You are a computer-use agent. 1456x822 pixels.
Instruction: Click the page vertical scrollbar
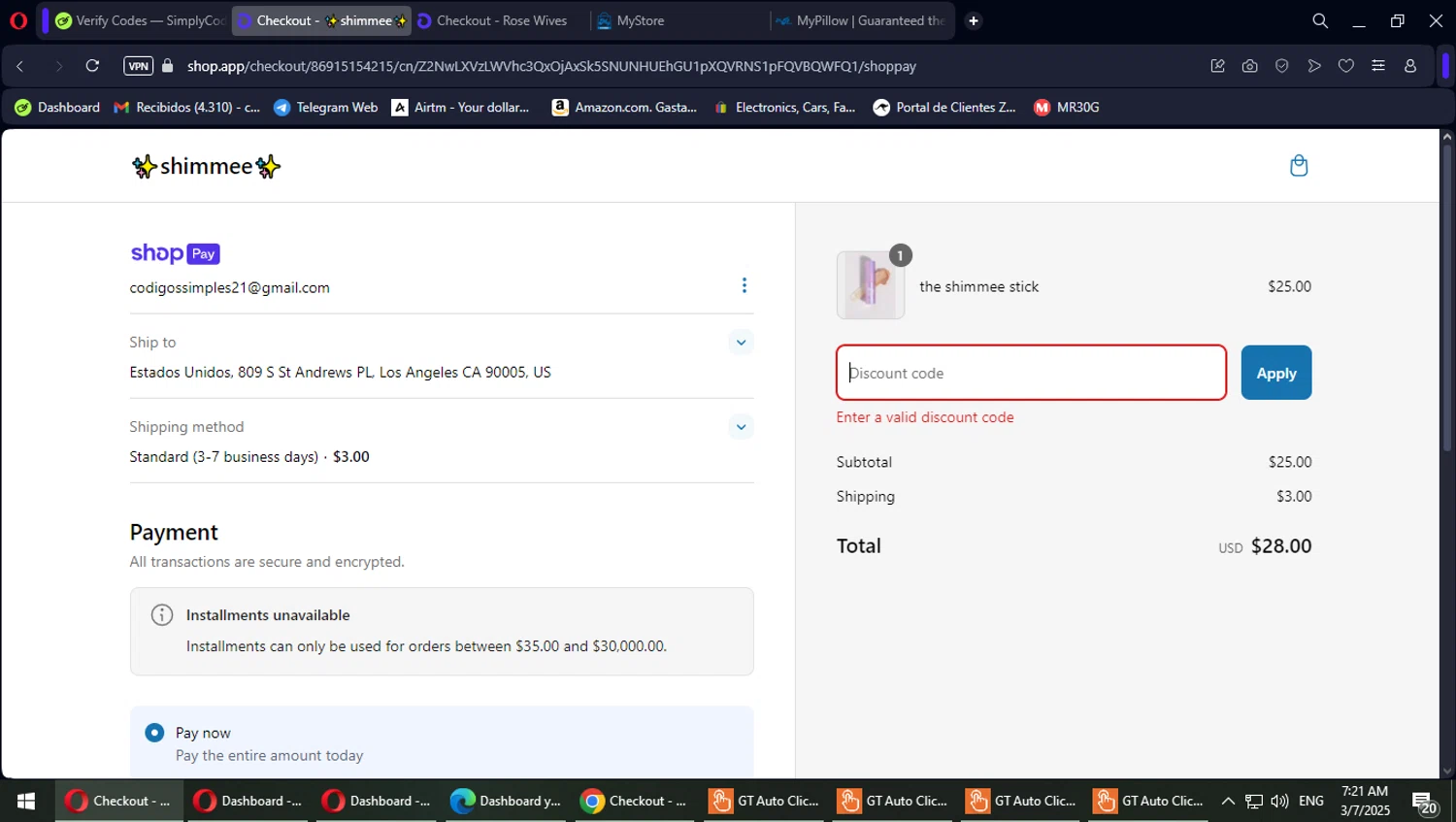coord(1447,298)
